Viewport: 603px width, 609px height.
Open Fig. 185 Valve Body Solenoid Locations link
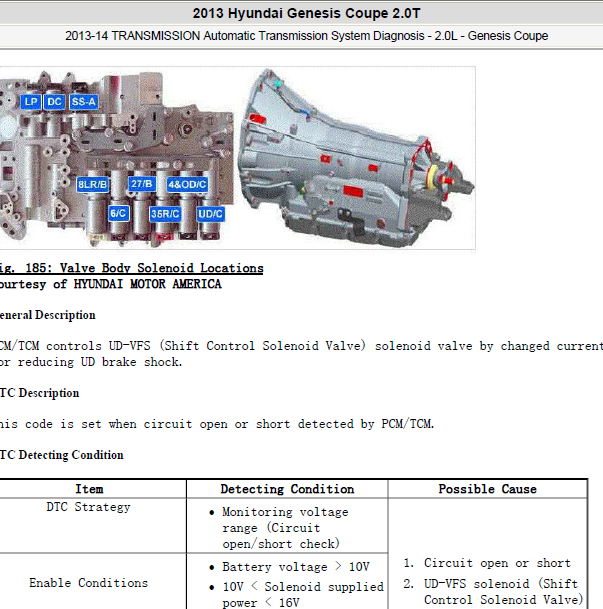132,268
